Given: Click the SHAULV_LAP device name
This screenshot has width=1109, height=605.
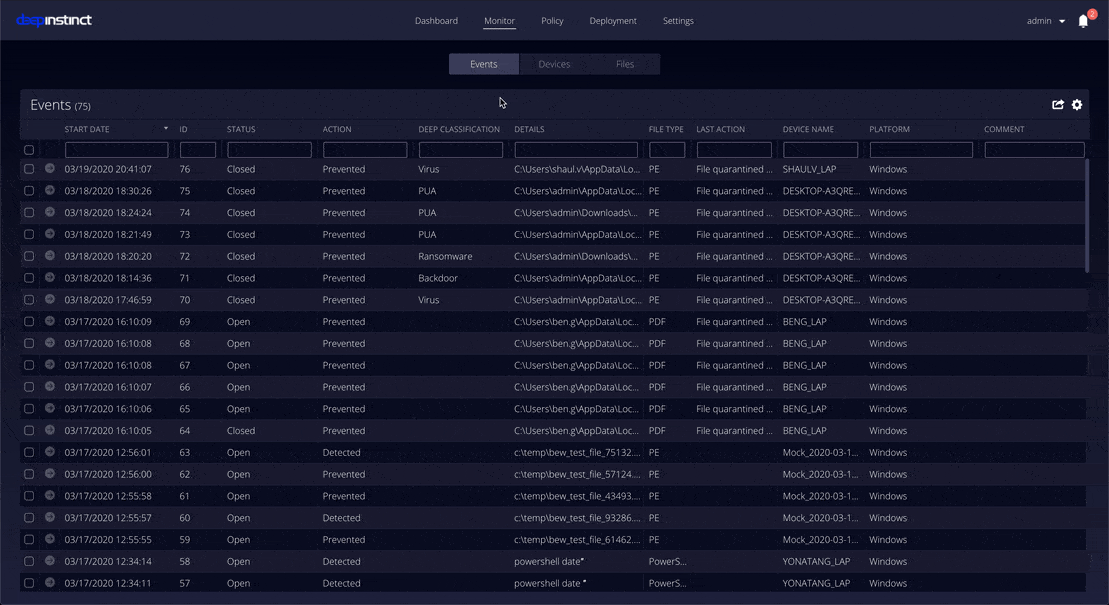Looking at the screenshot, I should pos(810,169).
